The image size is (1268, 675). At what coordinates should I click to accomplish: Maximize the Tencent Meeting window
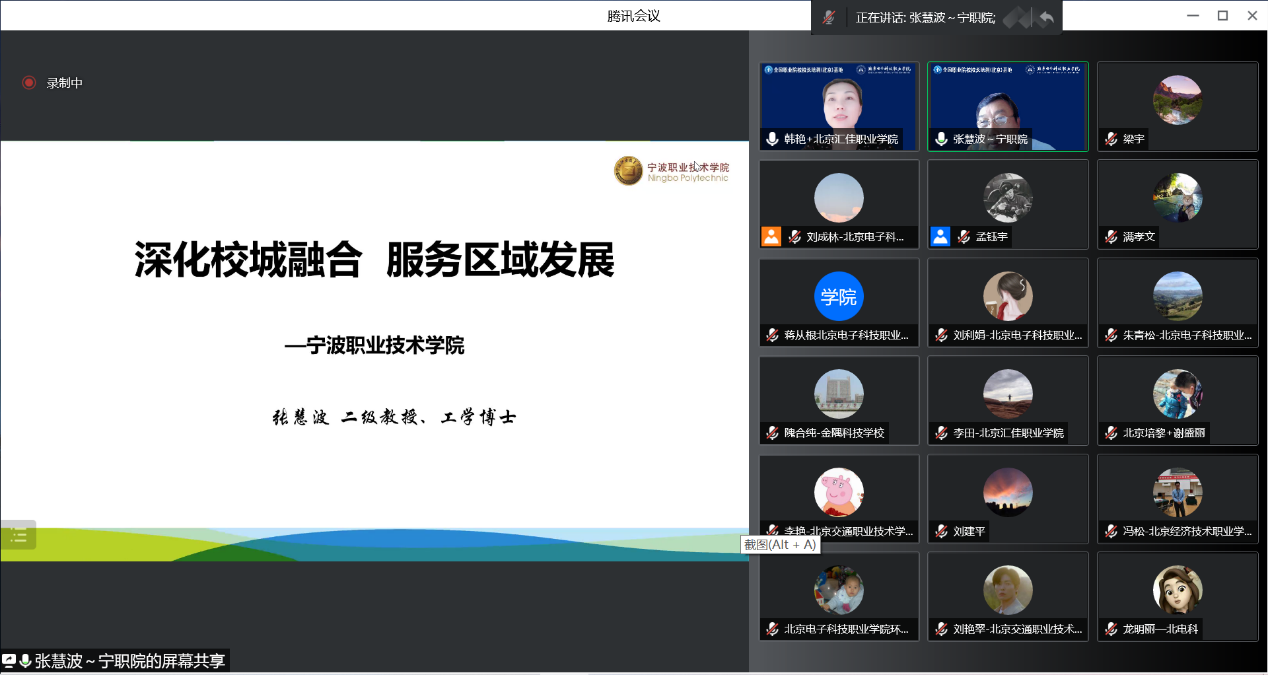[1222, 15]
